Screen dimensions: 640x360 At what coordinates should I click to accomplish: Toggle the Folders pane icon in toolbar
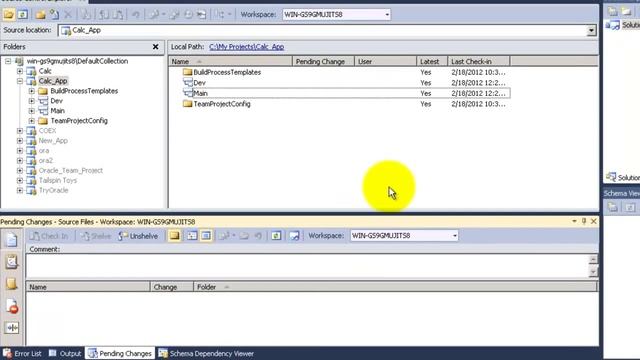coord(9,15)
